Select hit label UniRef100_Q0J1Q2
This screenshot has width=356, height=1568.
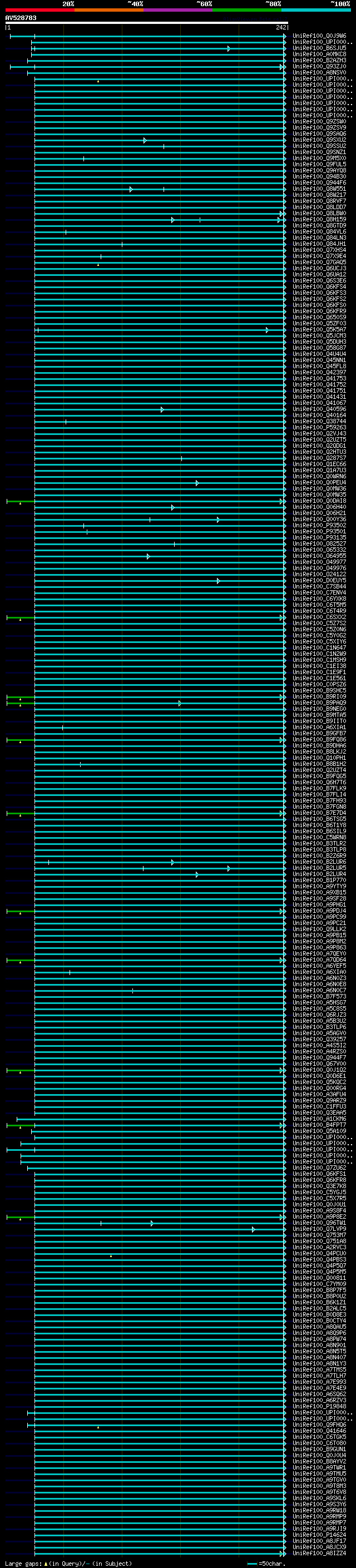tap(319, 1070)
